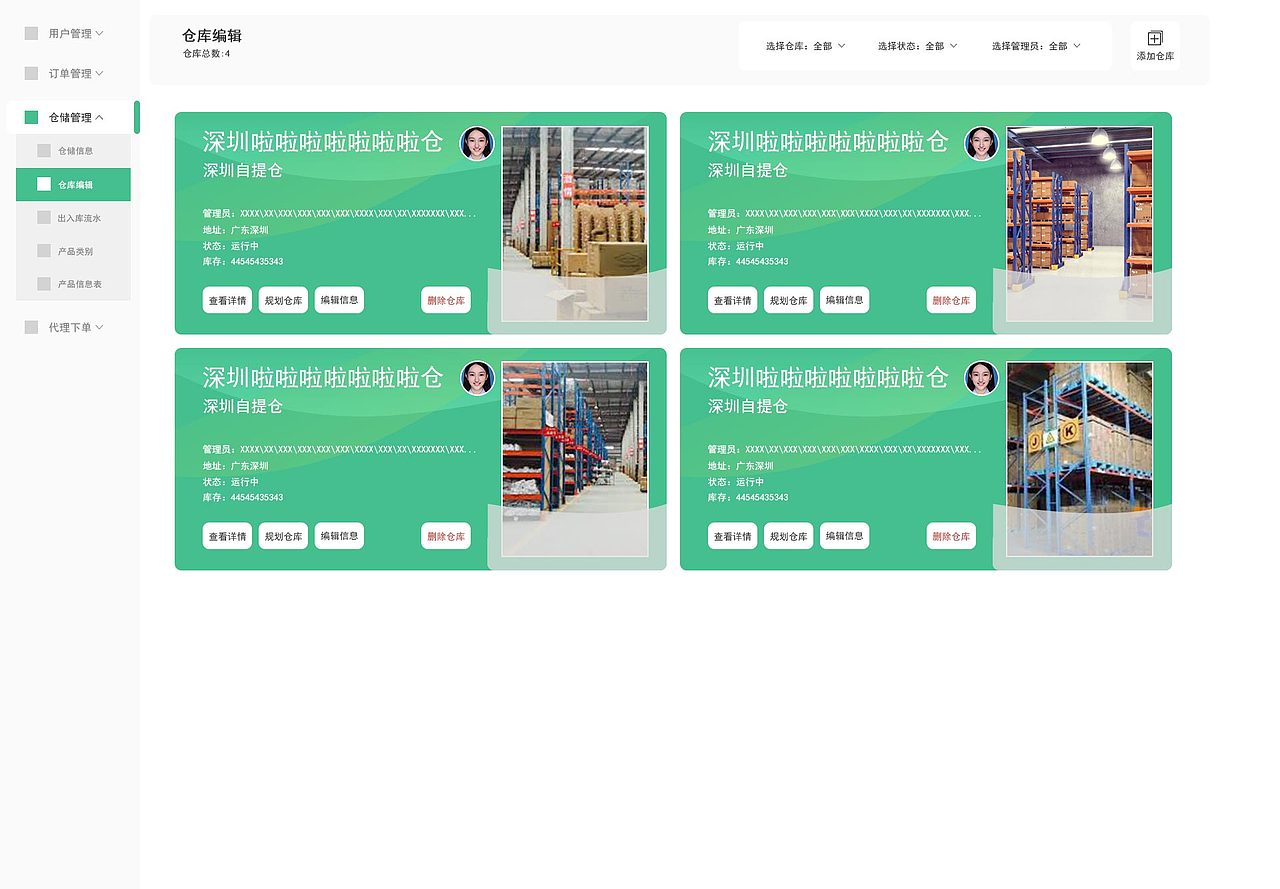Click the manager avatar on the bottom-right warehouse card
Viewport: 1280px width, 889px height.
click(981, 378)
